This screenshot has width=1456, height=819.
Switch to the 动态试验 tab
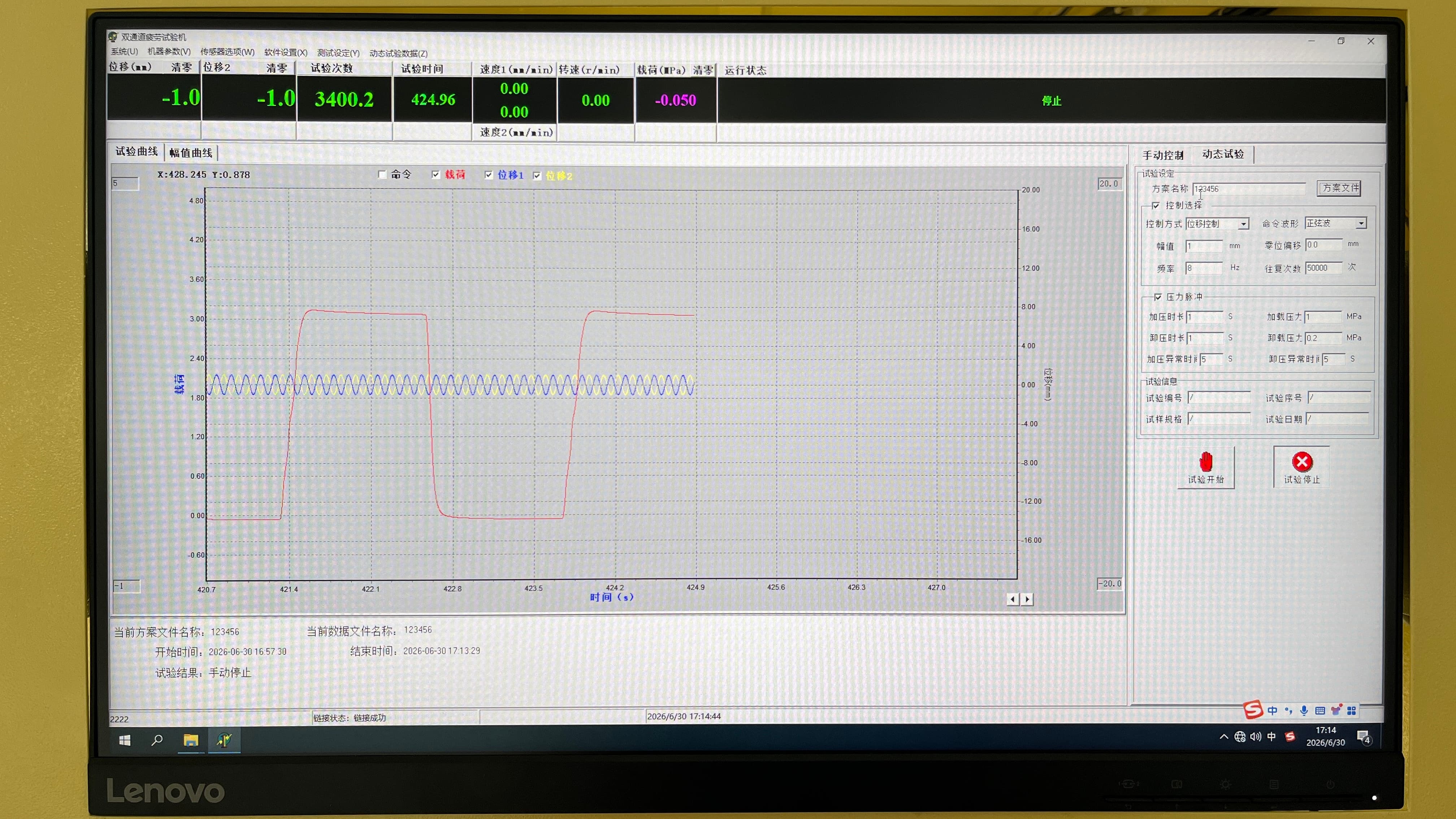pos(1223,154)
